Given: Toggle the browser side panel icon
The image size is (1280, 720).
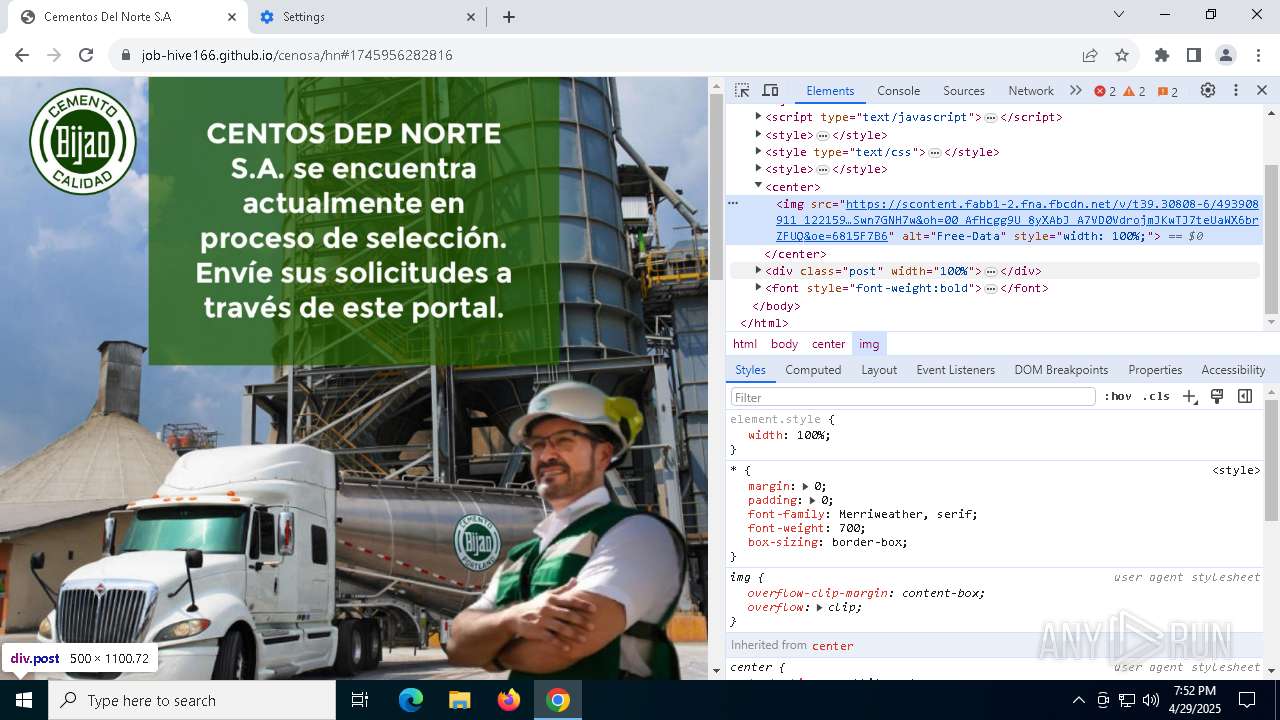Looking at the screenshot, I should pyautogui.click(x=1194, y=55).
